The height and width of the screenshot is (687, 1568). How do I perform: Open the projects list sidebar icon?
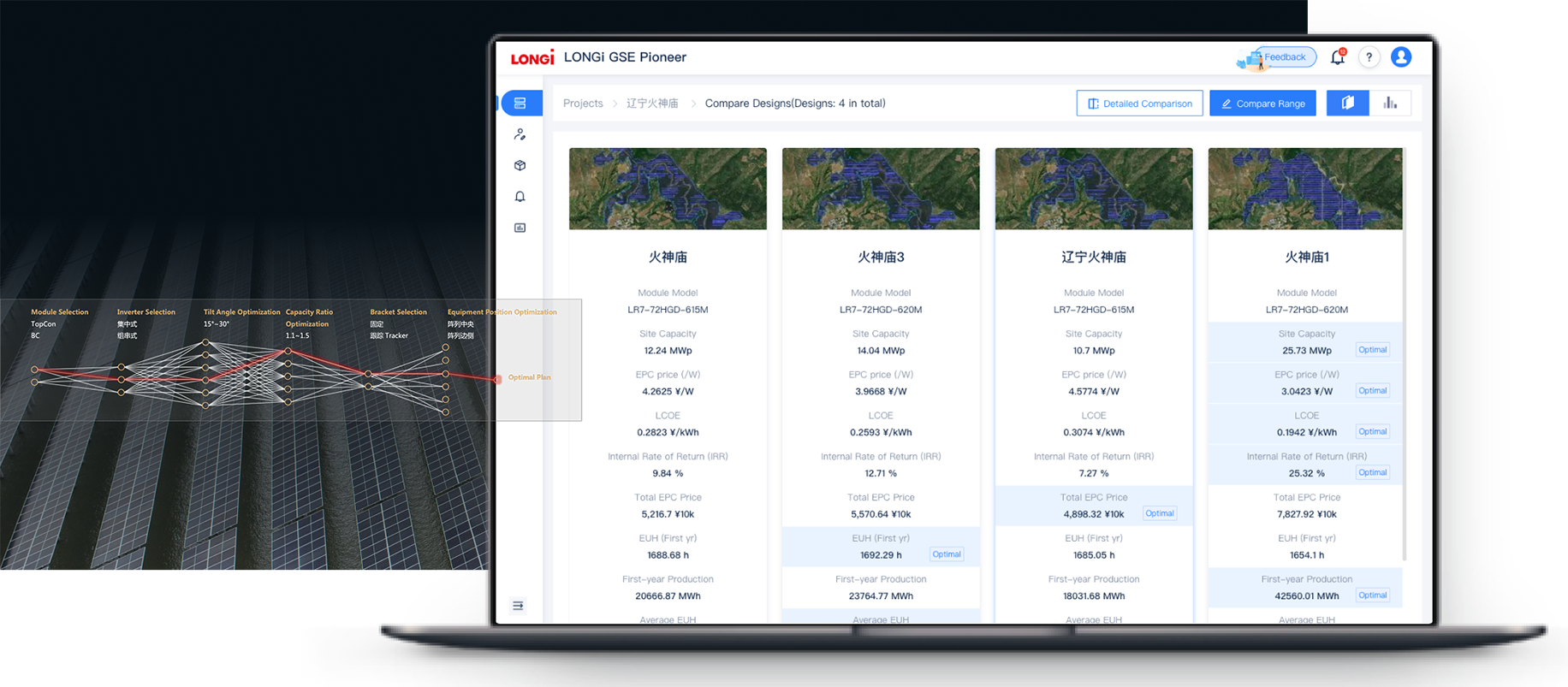coord(520,104)
